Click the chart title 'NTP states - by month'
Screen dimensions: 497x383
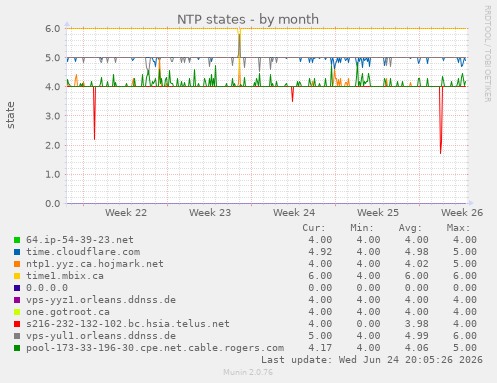coord(248,19)
